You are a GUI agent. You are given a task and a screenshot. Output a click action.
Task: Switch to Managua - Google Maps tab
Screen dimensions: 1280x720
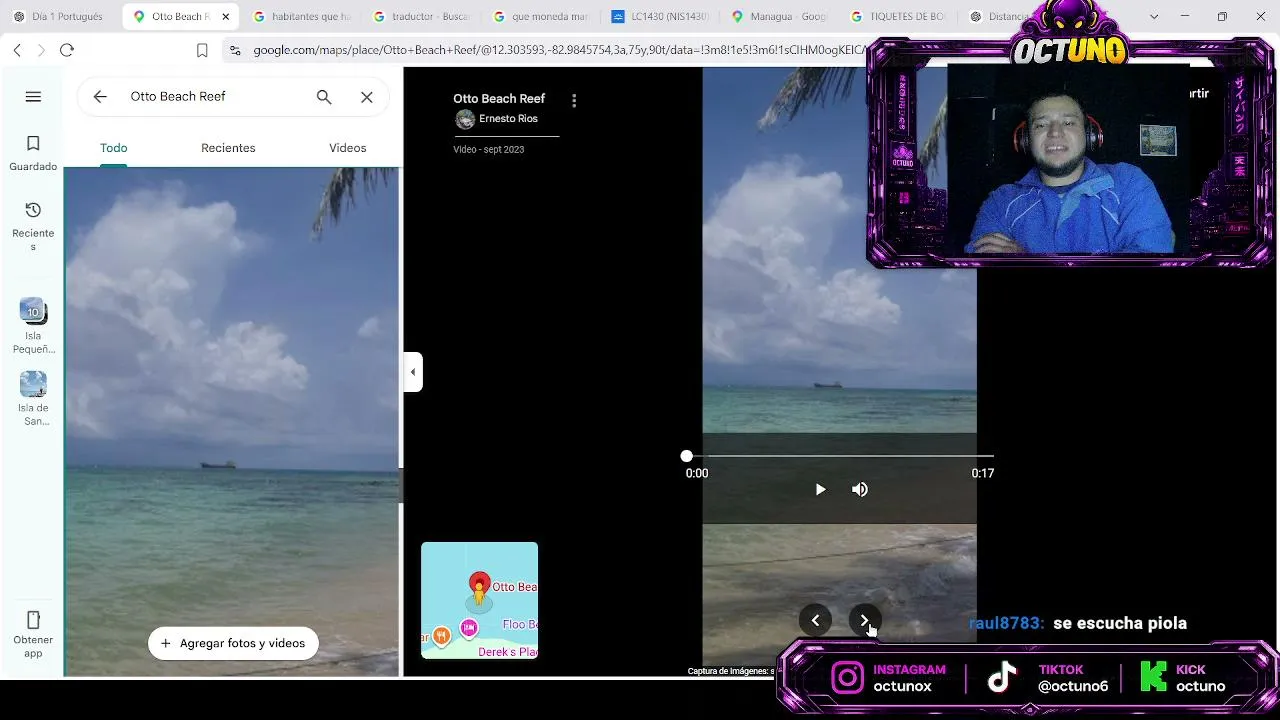781,17
